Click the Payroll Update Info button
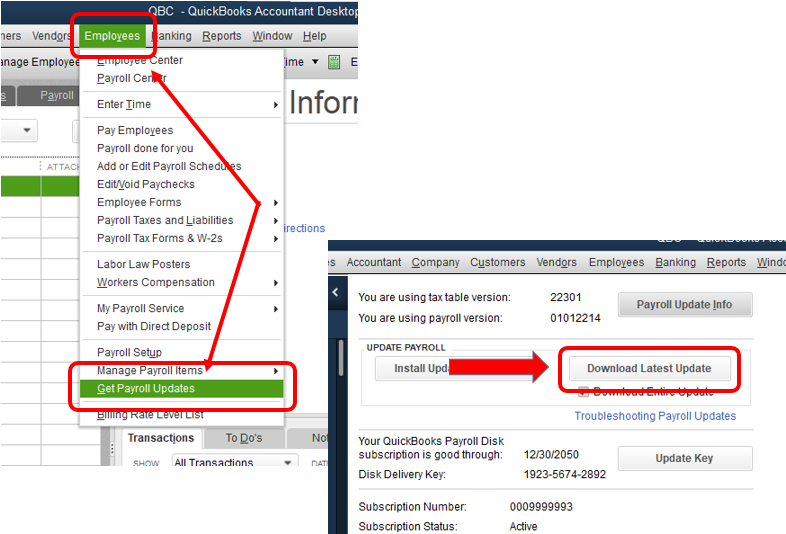 click(x=684, y=304)
